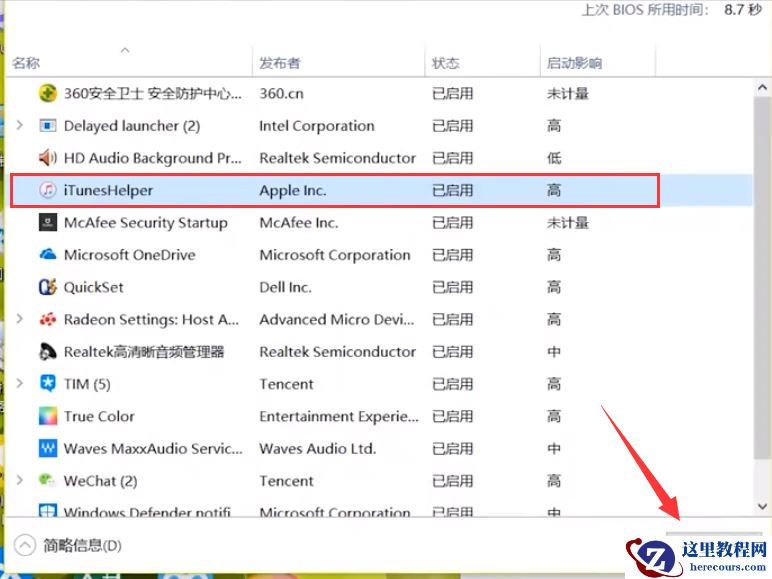Click the scrollbar up arrow
This screenshot has width=772, height=579.
pyautogui.click(x=762, y=88)
